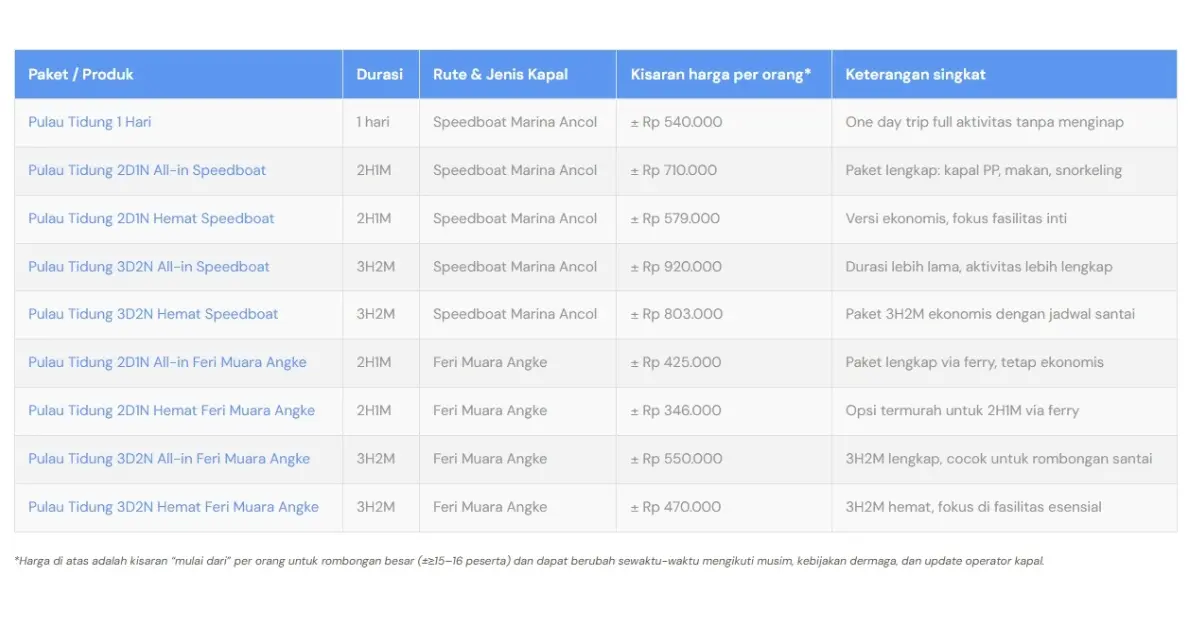Viewport: 1200px width, 628px height.
Task: Open Pulau Tidung 2D1N All-in Speedboat link
Action: tap(146, 170)
